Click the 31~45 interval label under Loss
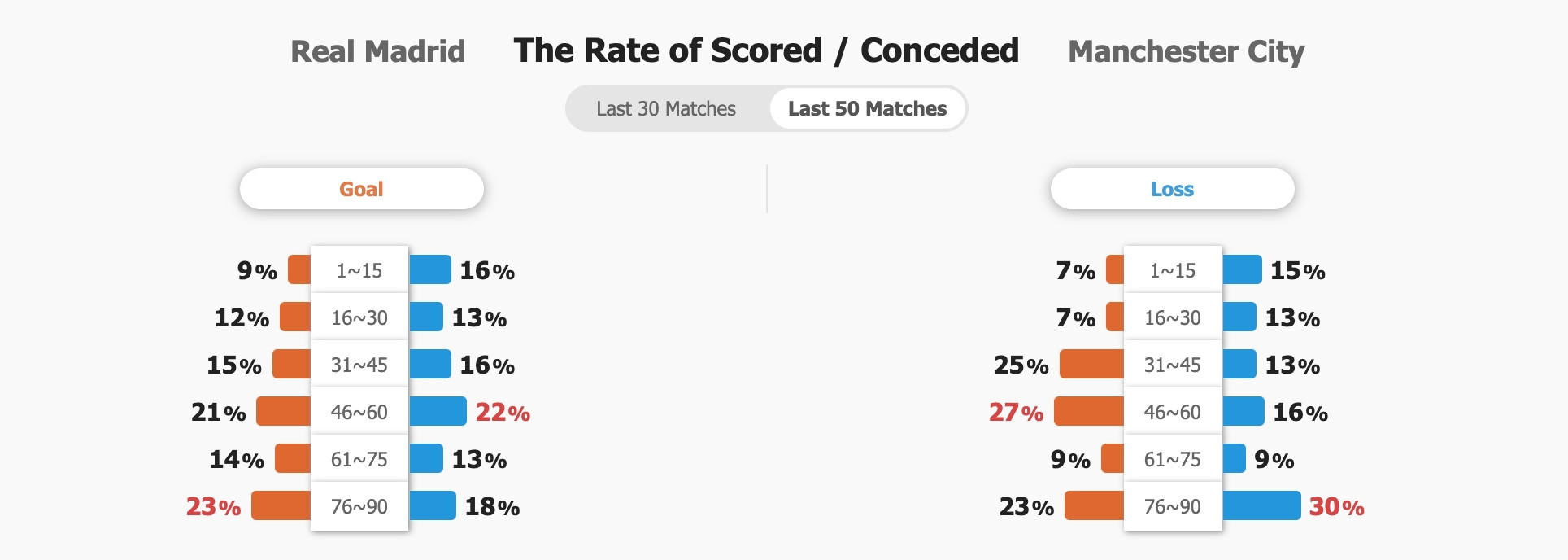The width and height of the screenshot is (1568, 560). click(1173, 365)
